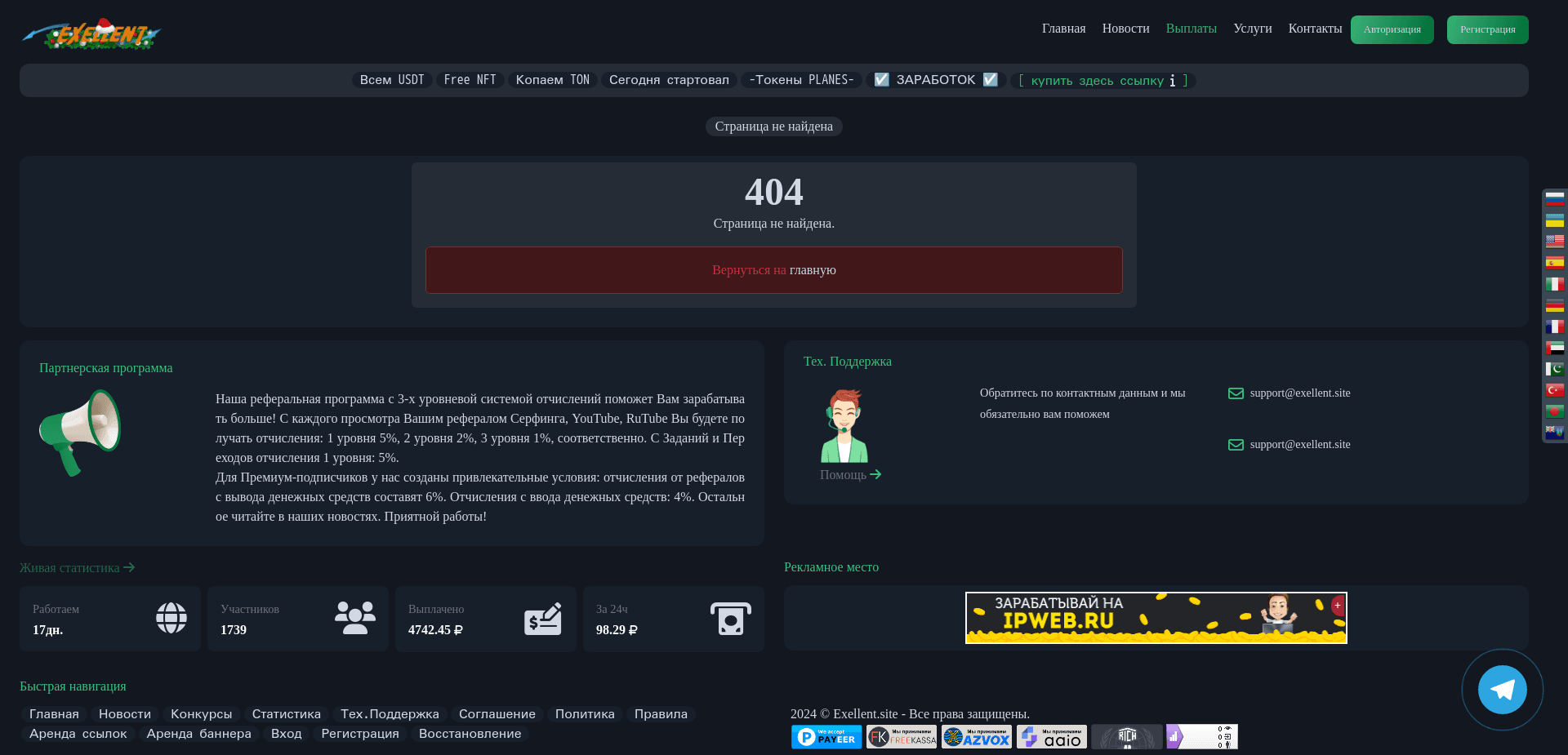Expand Живая статистика via its arrow
The height and width of the screenshot is (755, 1568).
click(129, 568)
